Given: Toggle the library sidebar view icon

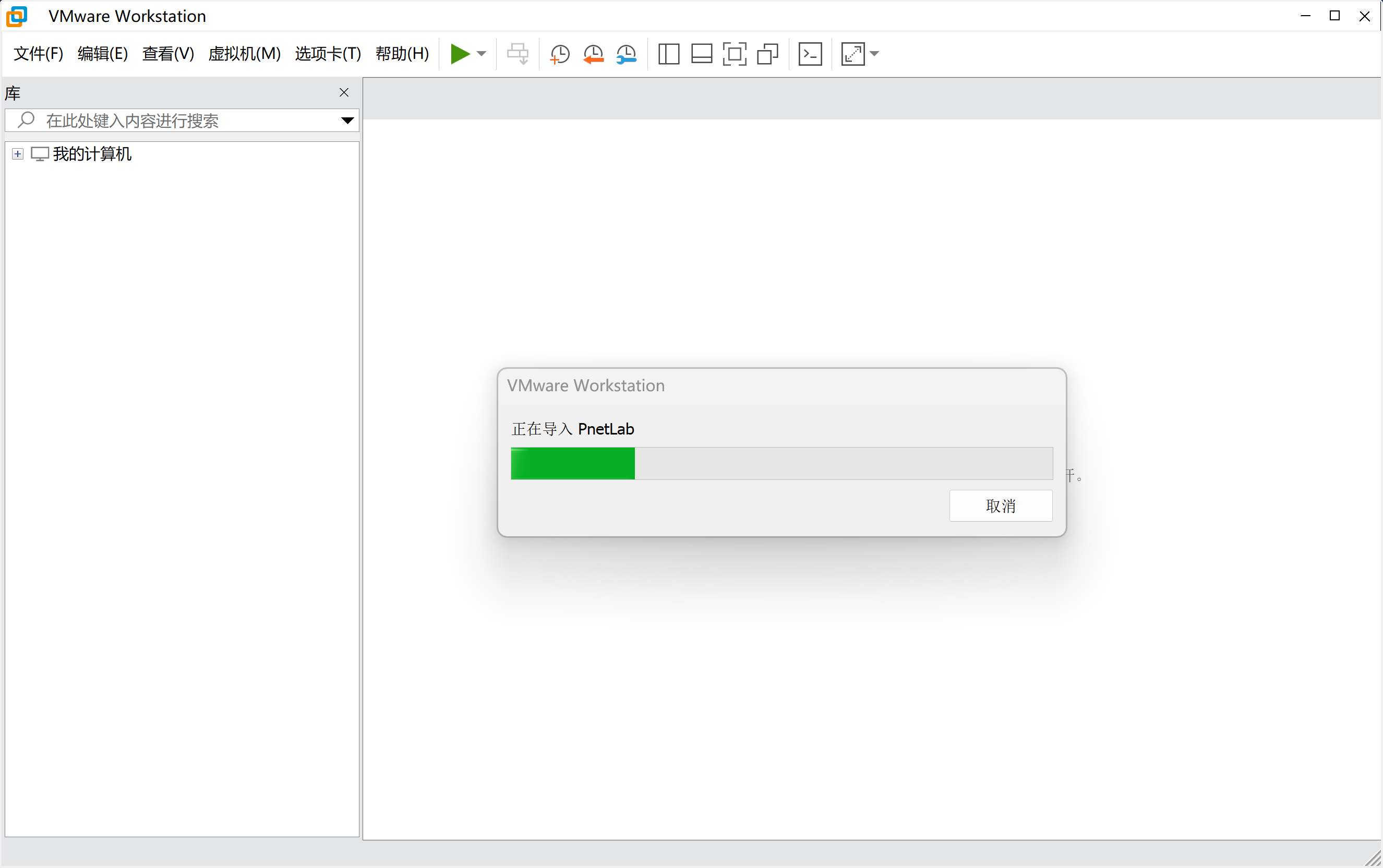Looking at the screenshot, I should click(x=669, y=54).
